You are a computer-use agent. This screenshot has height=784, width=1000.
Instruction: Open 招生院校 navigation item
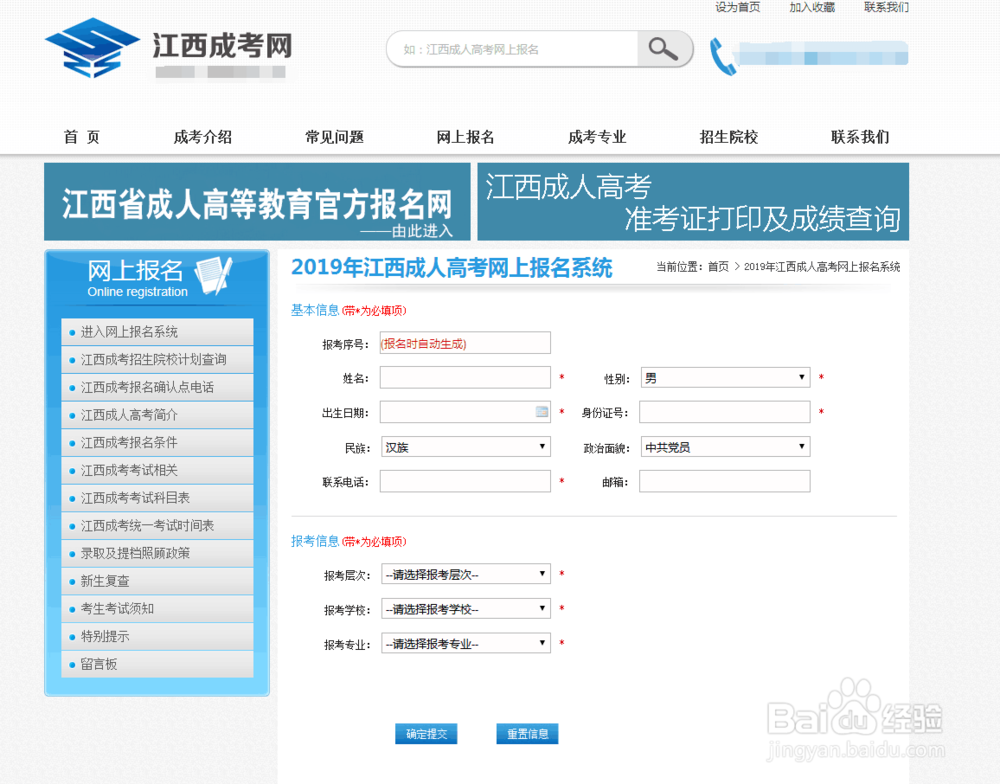728,137
